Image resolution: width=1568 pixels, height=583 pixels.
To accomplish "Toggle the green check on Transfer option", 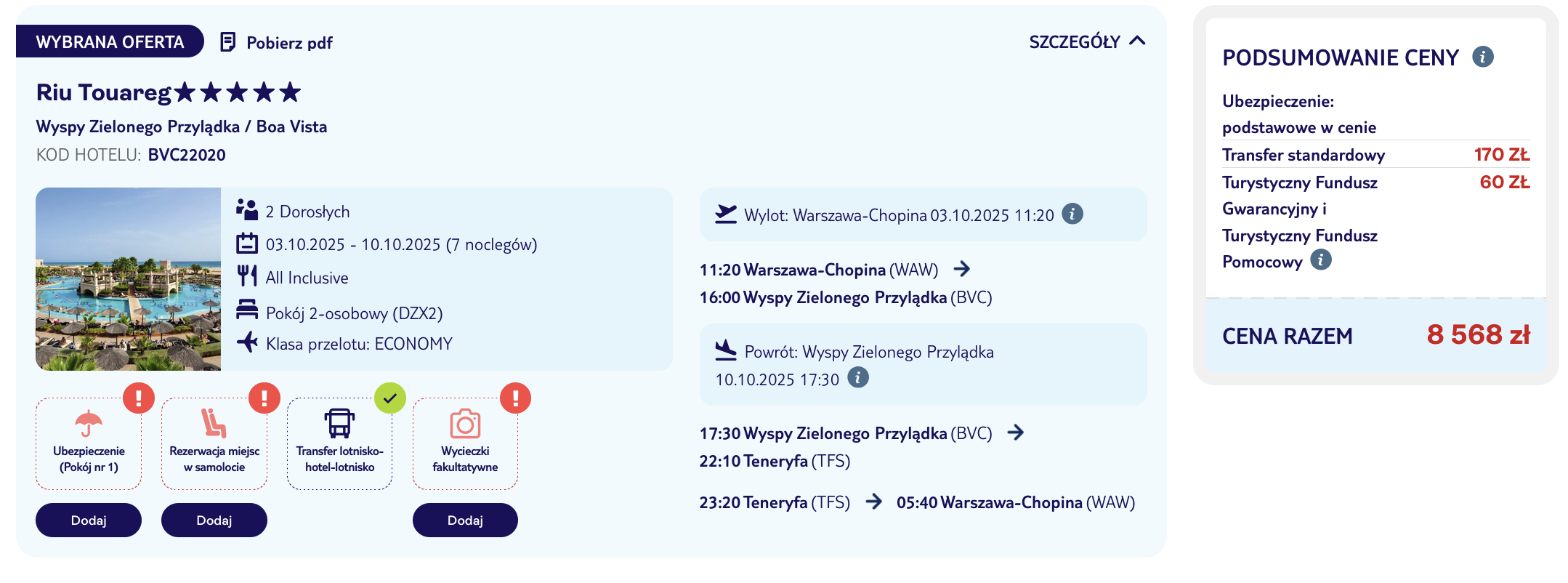I will [x=390, y=398].
